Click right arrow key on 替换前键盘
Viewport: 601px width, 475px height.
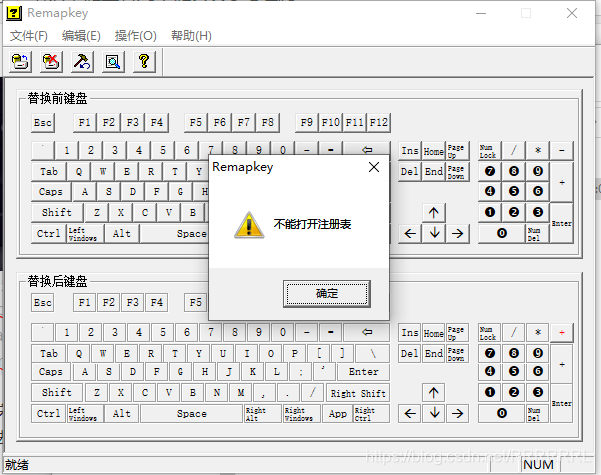458,233
